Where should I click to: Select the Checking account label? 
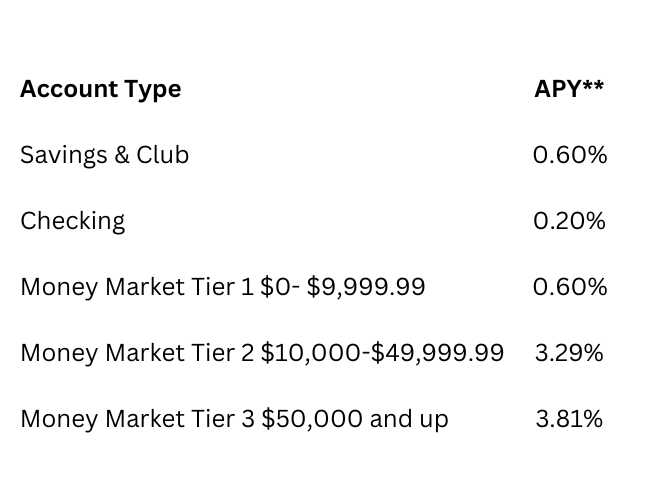tap(72, 221)
